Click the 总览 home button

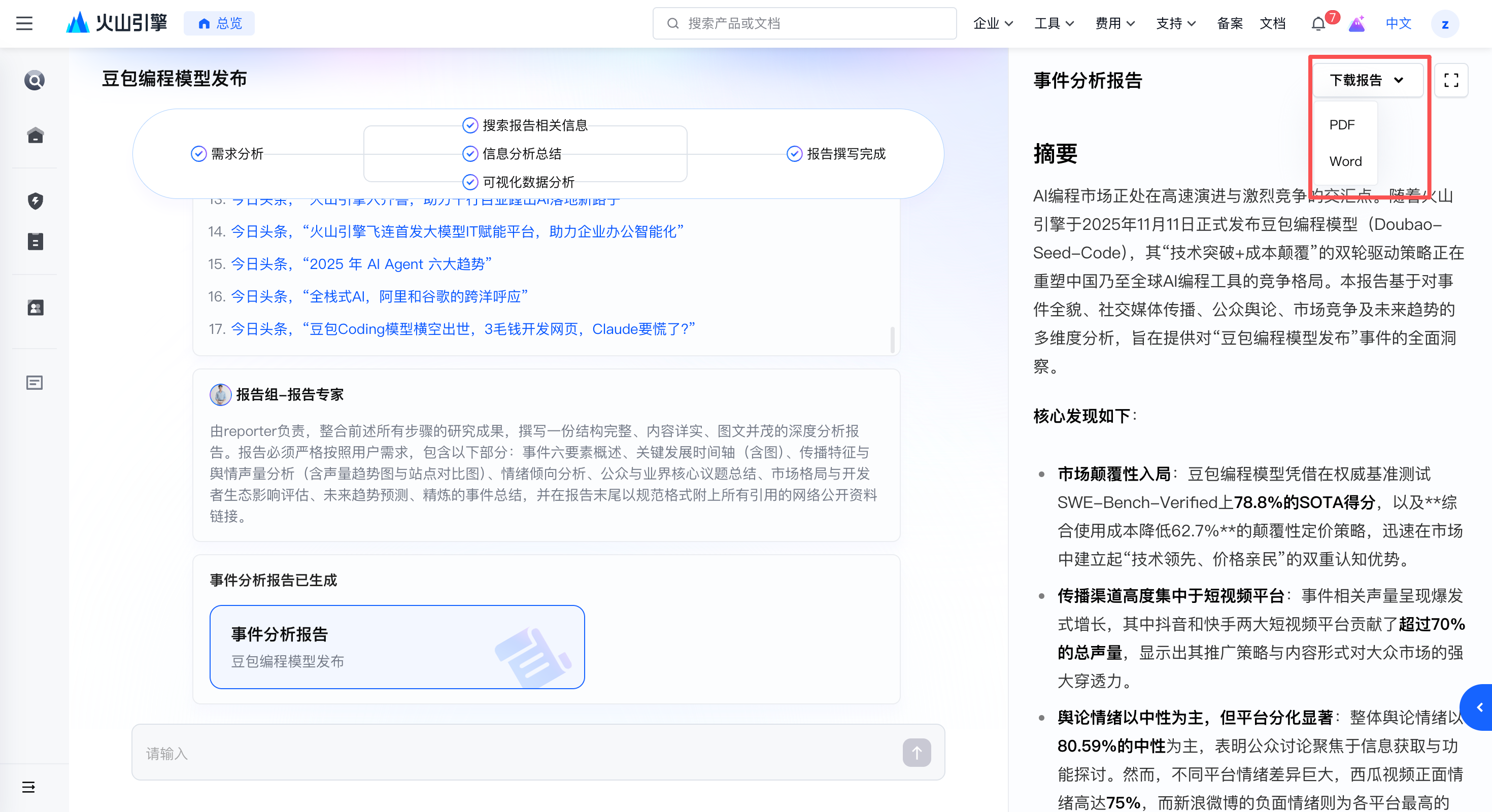click(x=220, y=24)
